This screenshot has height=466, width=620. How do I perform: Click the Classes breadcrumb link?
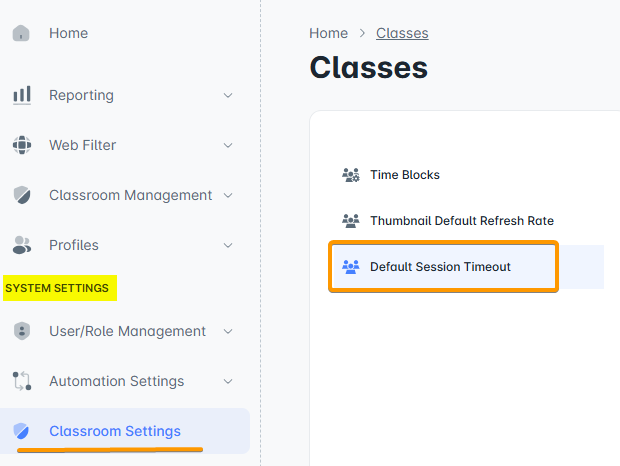coord(402,33)
